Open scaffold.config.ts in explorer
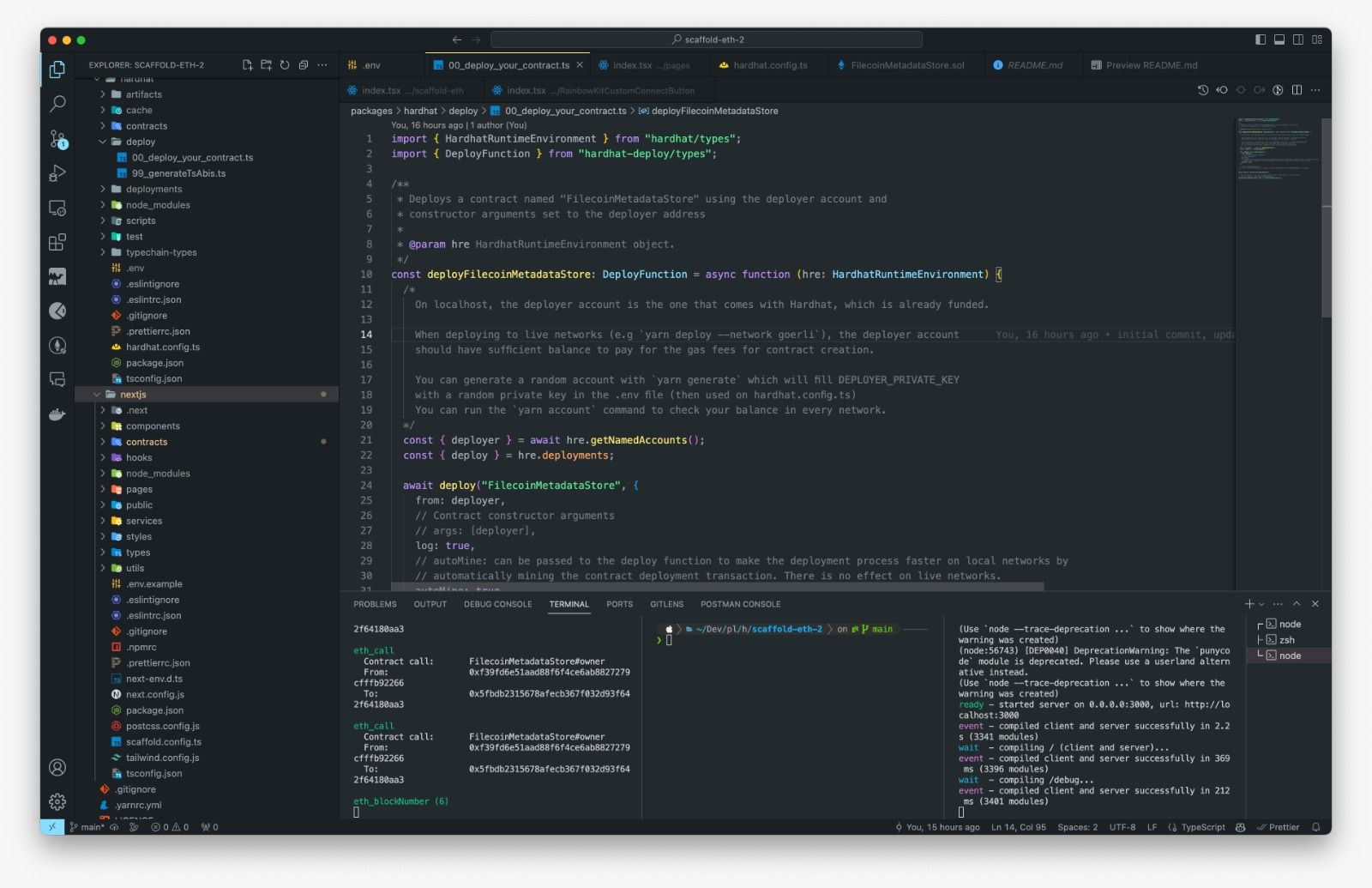This screenshot has width=1372, height=888. coord(163,742)
